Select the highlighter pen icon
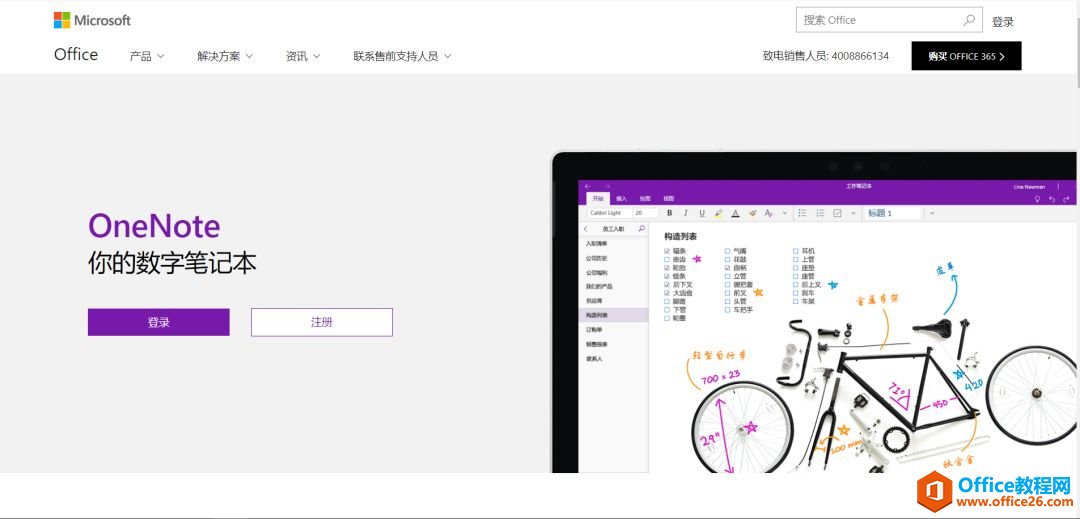Viewport: 1080px width, 519px height. 718,213
